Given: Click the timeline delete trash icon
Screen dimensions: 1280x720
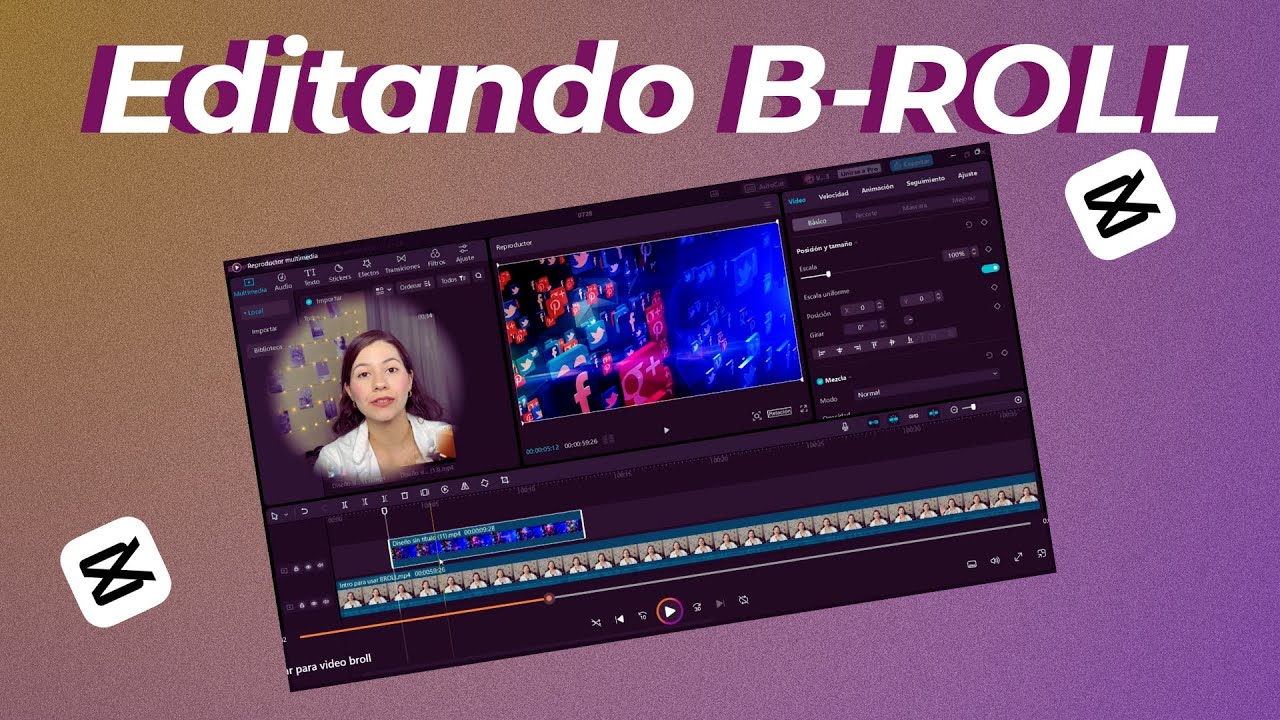Looking at the screenshot, I should pyautogui.click(x=404, y=495).
